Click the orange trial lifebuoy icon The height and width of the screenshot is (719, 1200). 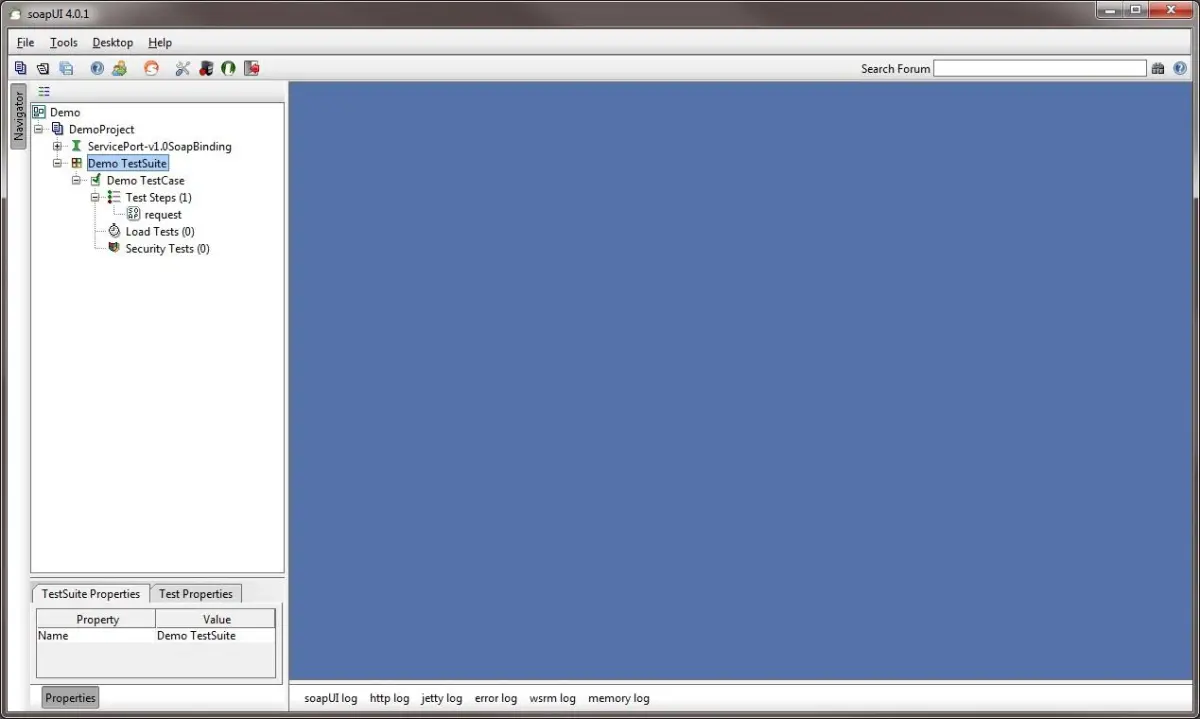151,69
